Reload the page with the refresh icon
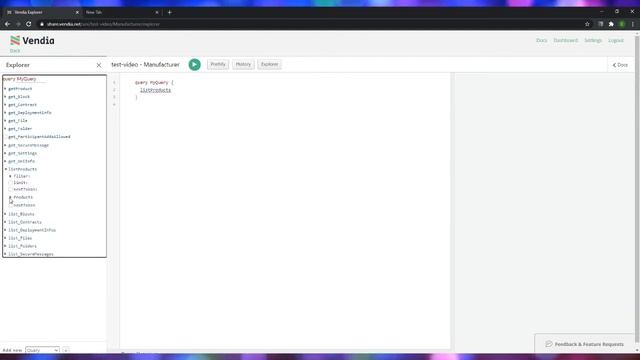The image size is (640, 360). pyautogui.click(x=29, y=24)
